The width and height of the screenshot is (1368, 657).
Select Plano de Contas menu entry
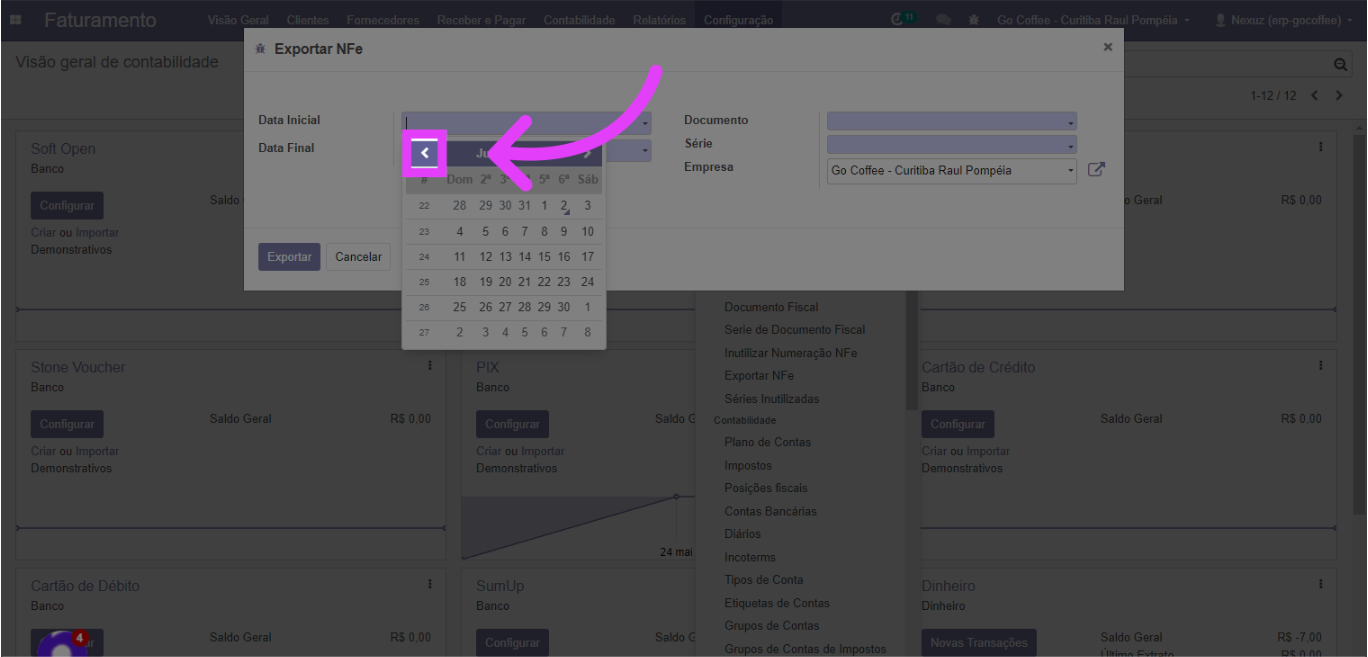[x=767, y=442]
